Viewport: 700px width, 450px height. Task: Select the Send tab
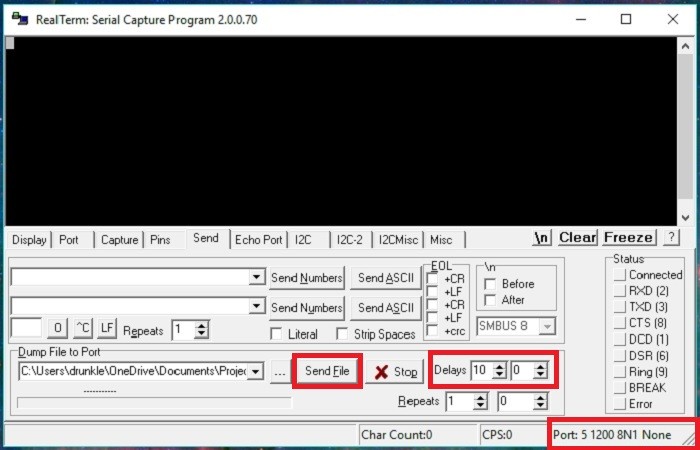tap(206, 238)
